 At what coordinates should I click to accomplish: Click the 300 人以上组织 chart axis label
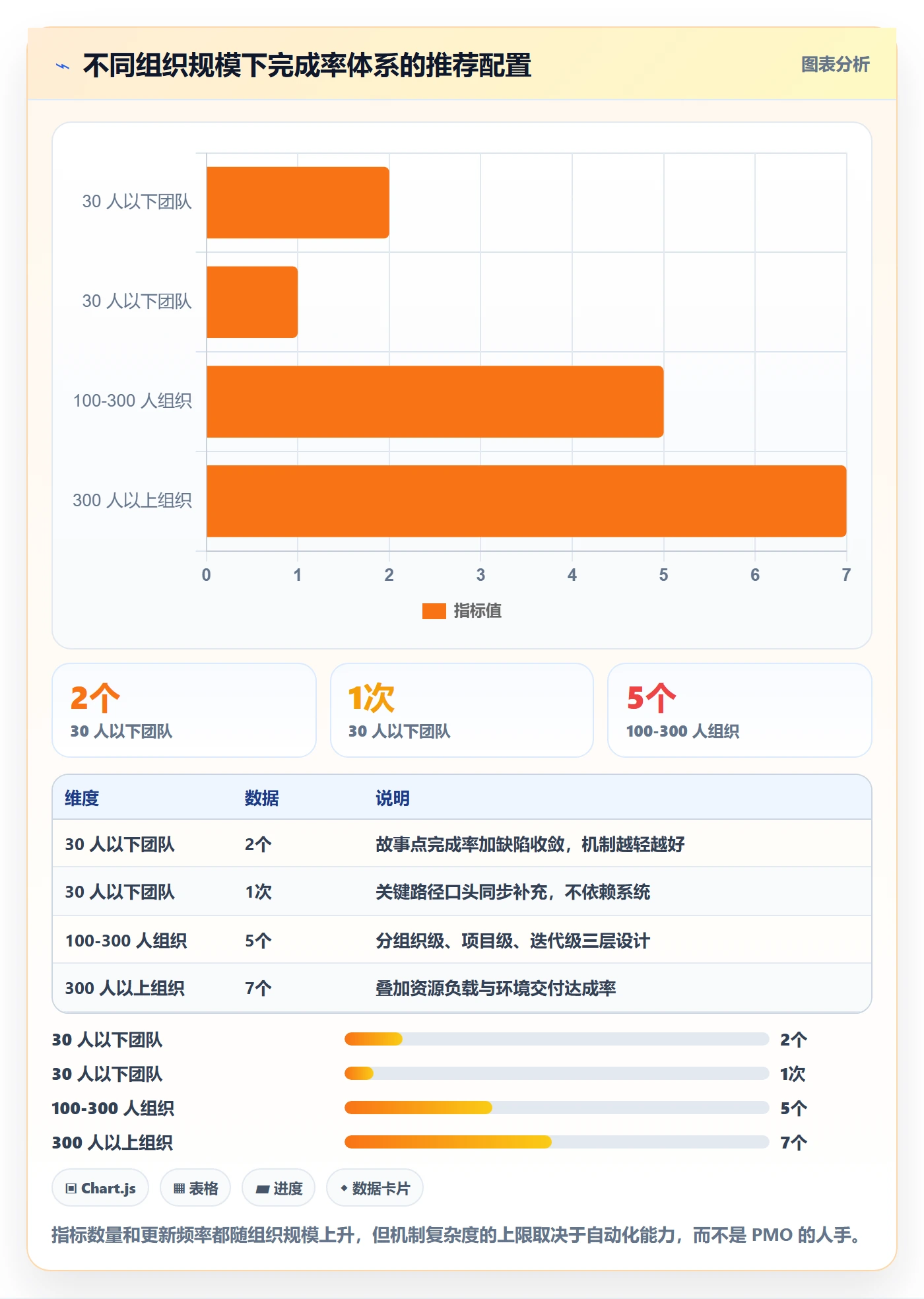(x=132, y=500)
